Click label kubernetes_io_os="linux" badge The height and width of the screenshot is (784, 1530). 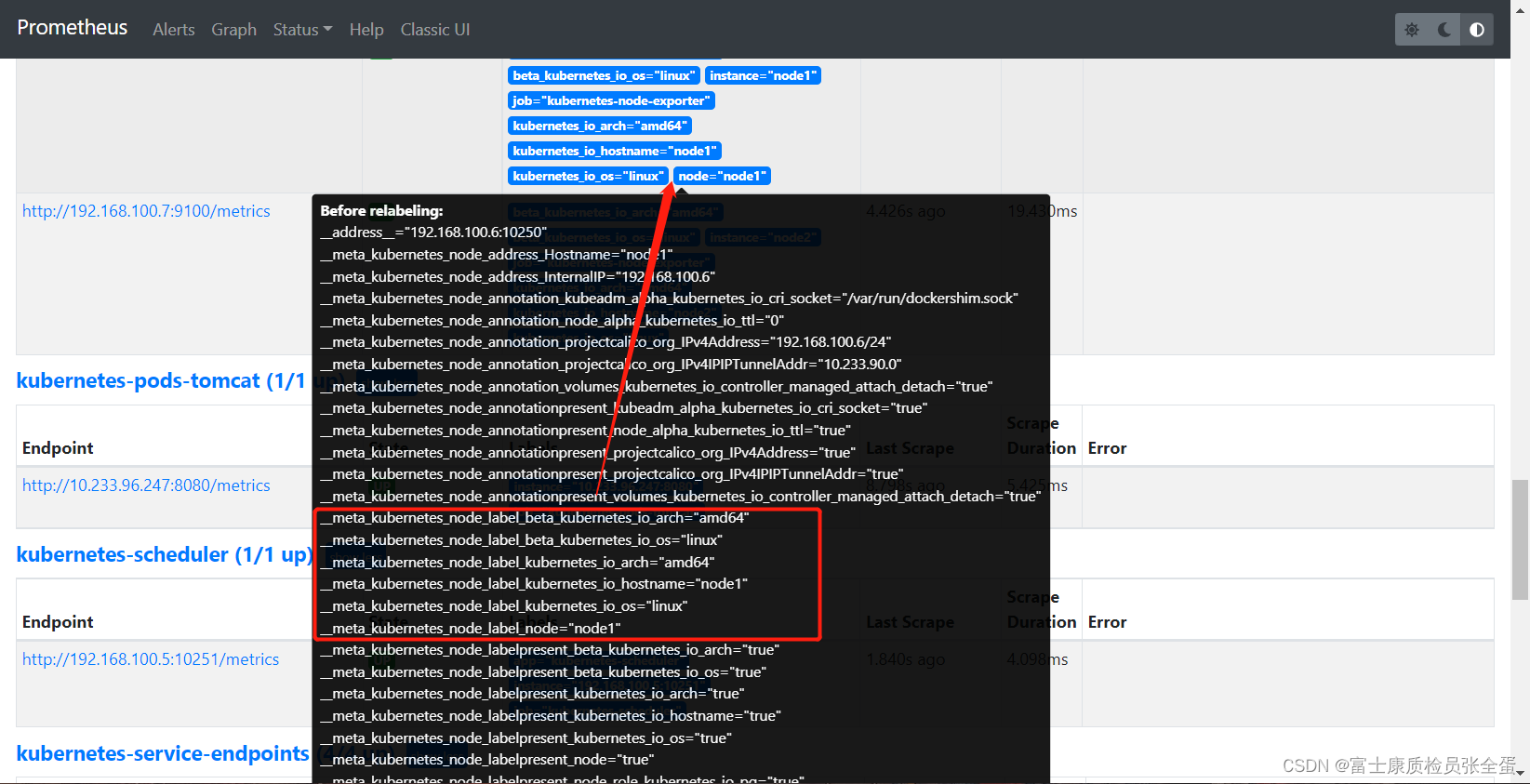click(588, 176)
